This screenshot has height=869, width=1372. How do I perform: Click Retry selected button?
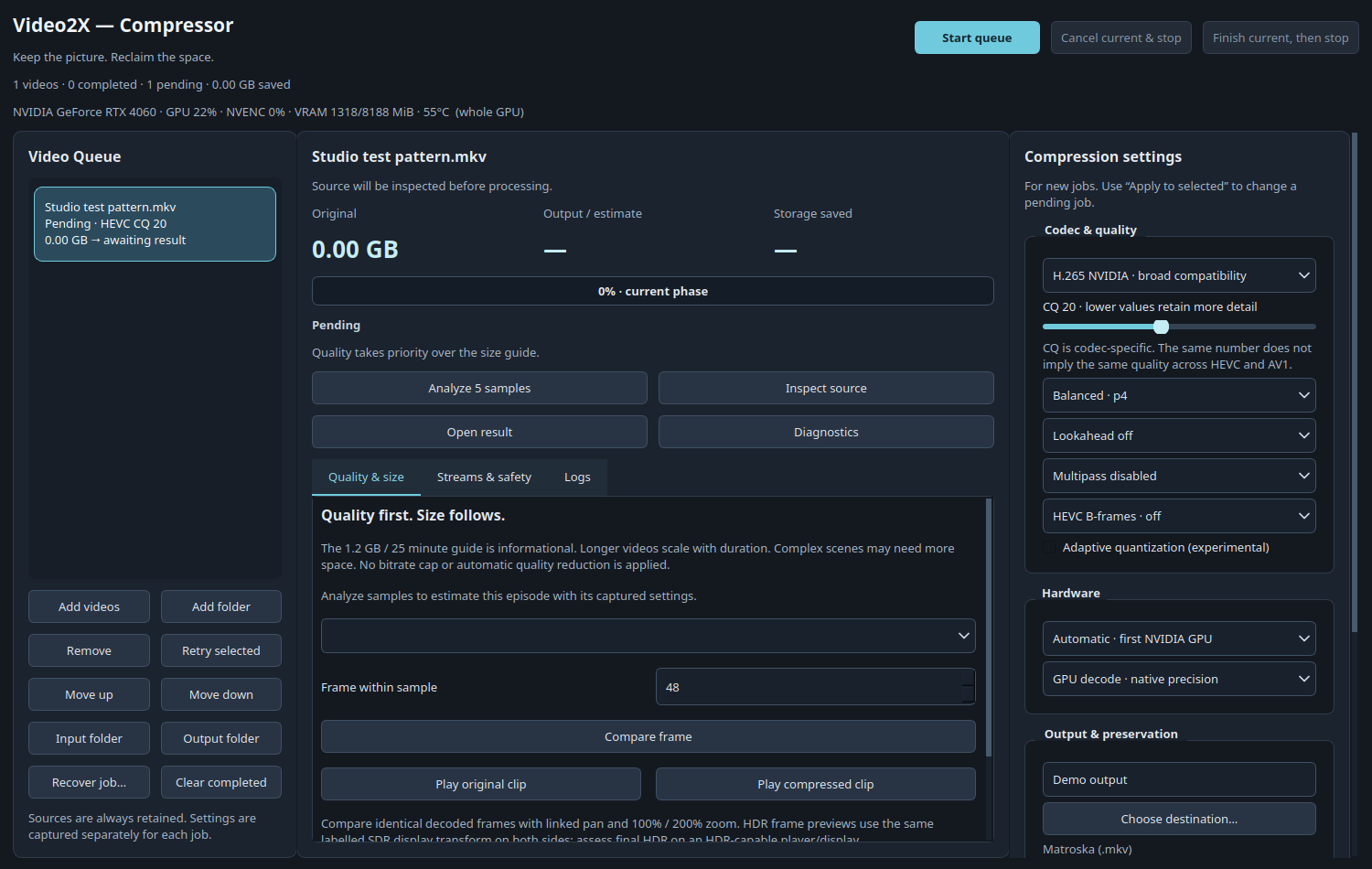pos(221,650)
